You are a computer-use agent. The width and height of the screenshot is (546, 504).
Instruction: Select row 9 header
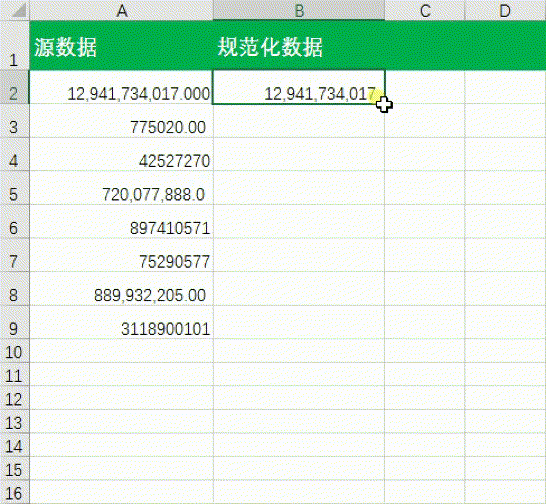(x=15, y=322)
